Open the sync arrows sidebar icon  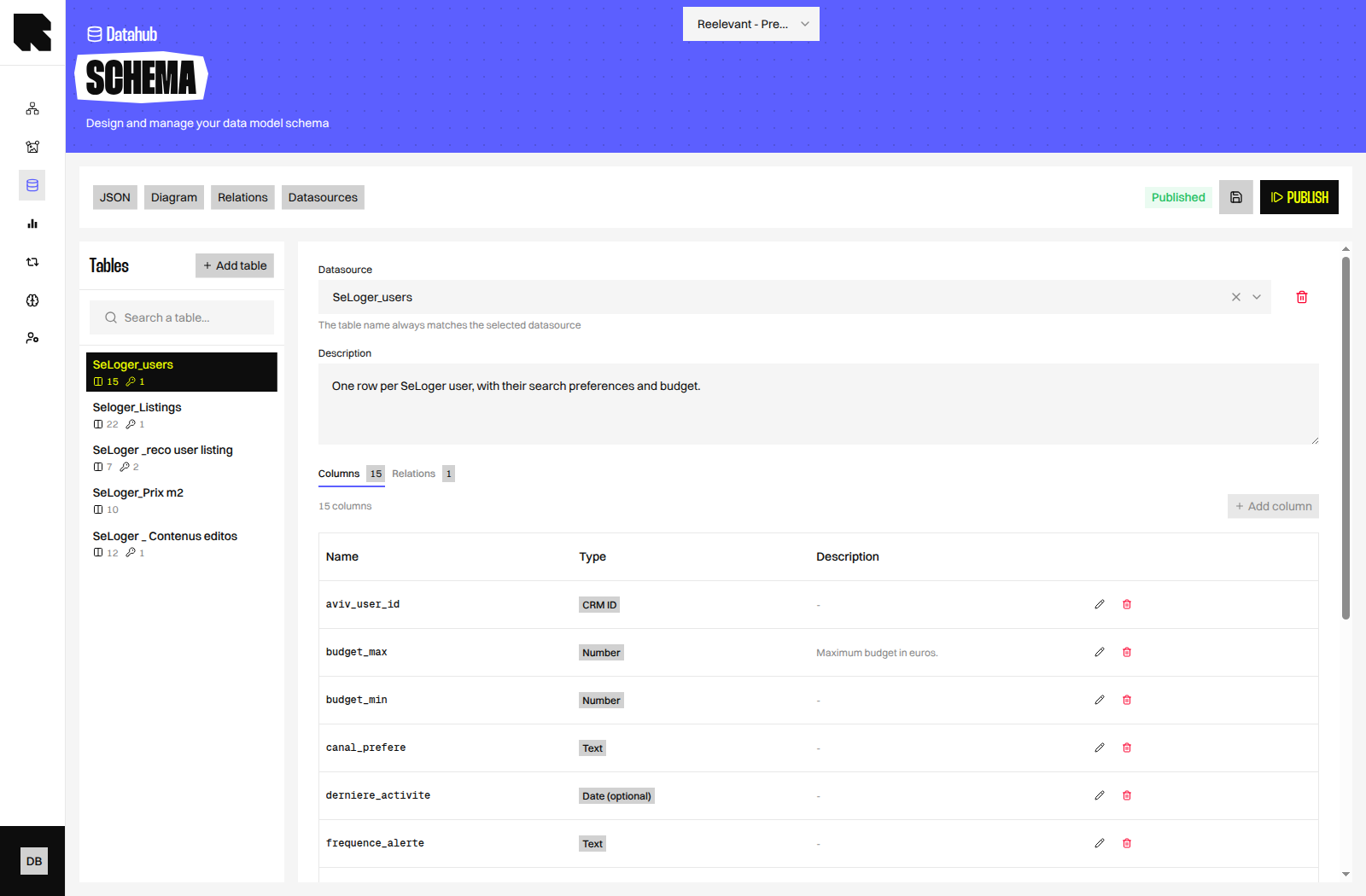pos(32,262)
